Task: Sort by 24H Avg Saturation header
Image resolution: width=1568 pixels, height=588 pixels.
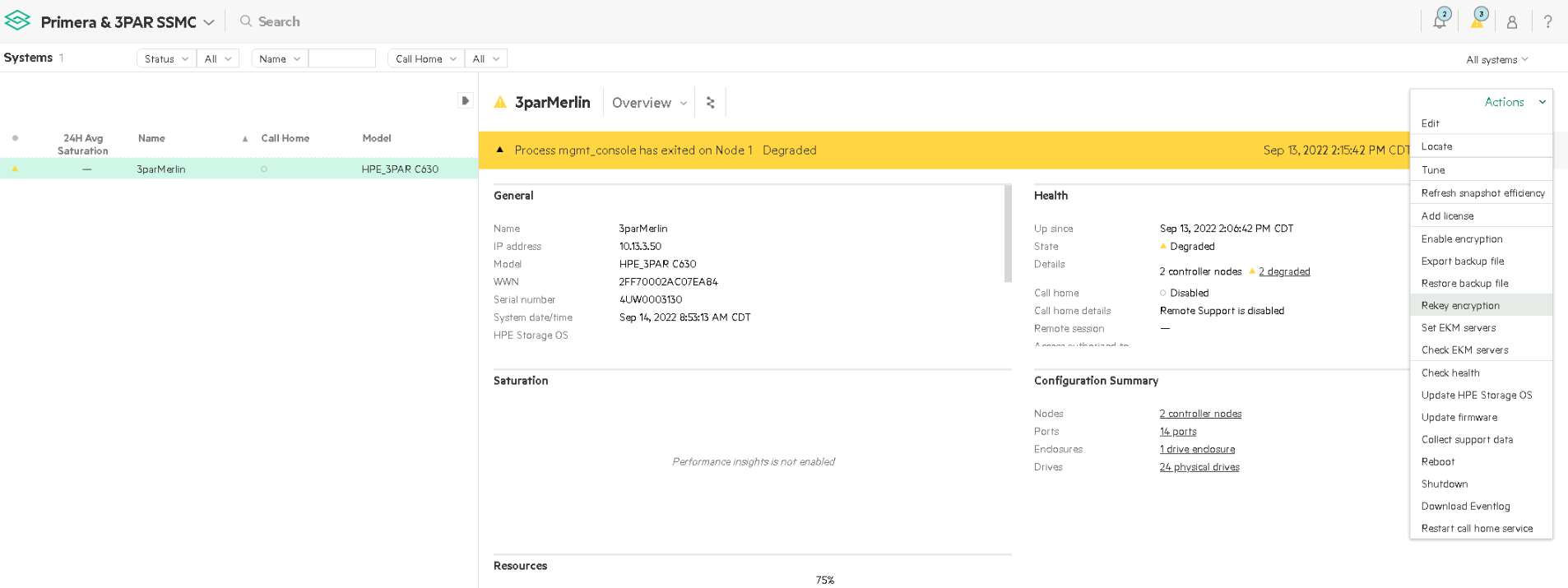Action: 83,144
